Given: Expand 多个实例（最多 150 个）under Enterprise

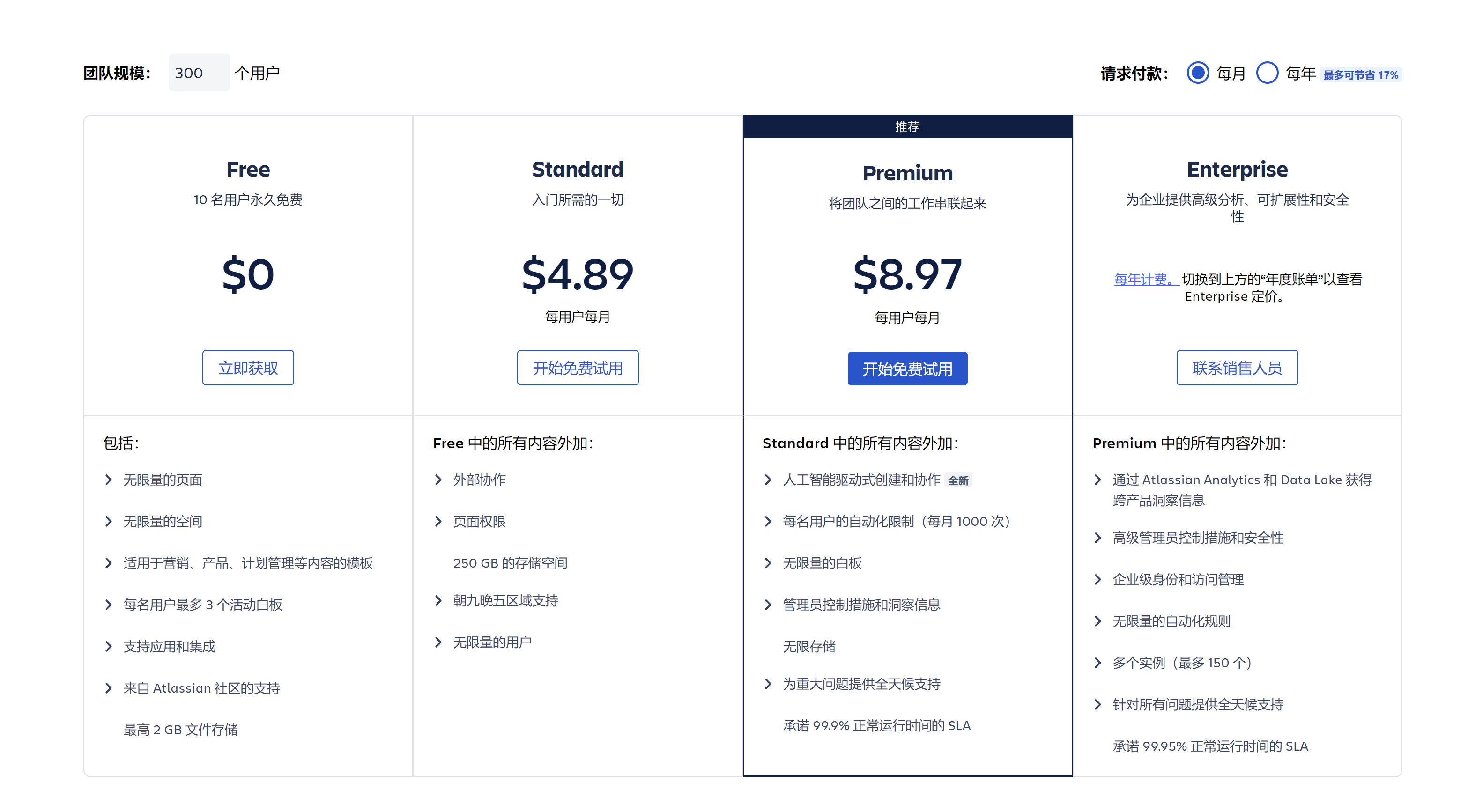Looking at the screenshot, I should [1181, 663].
